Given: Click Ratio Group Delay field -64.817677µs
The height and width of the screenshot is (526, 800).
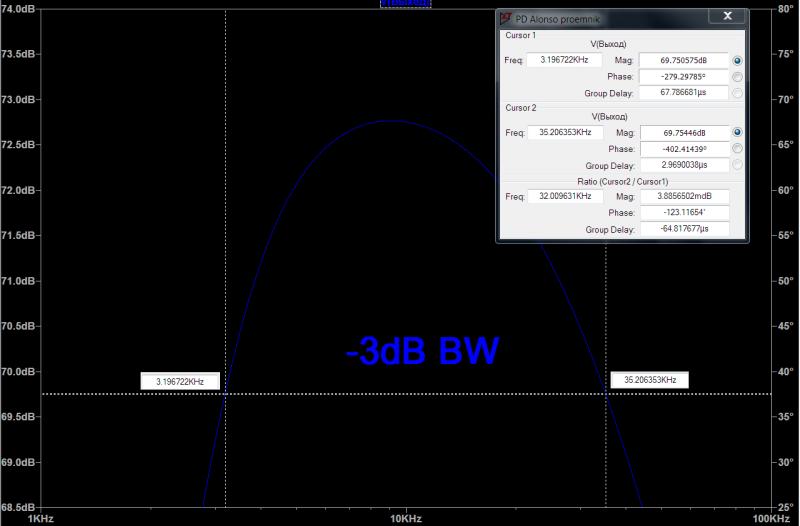Looking at the screenshot, I should (685, 229).
